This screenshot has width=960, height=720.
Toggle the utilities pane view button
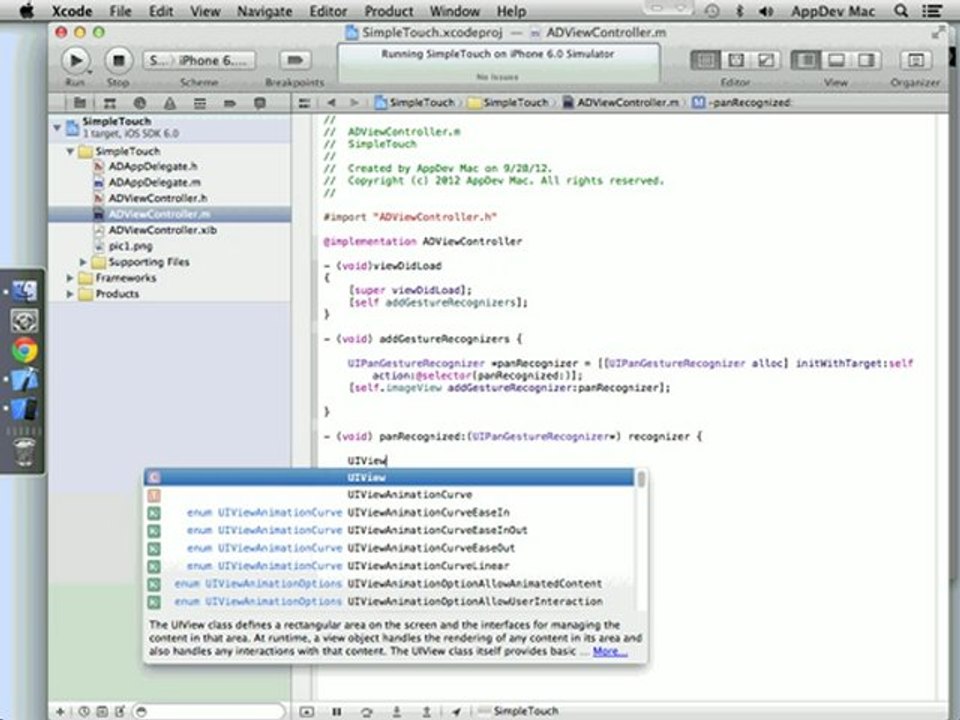pos(866,60)
